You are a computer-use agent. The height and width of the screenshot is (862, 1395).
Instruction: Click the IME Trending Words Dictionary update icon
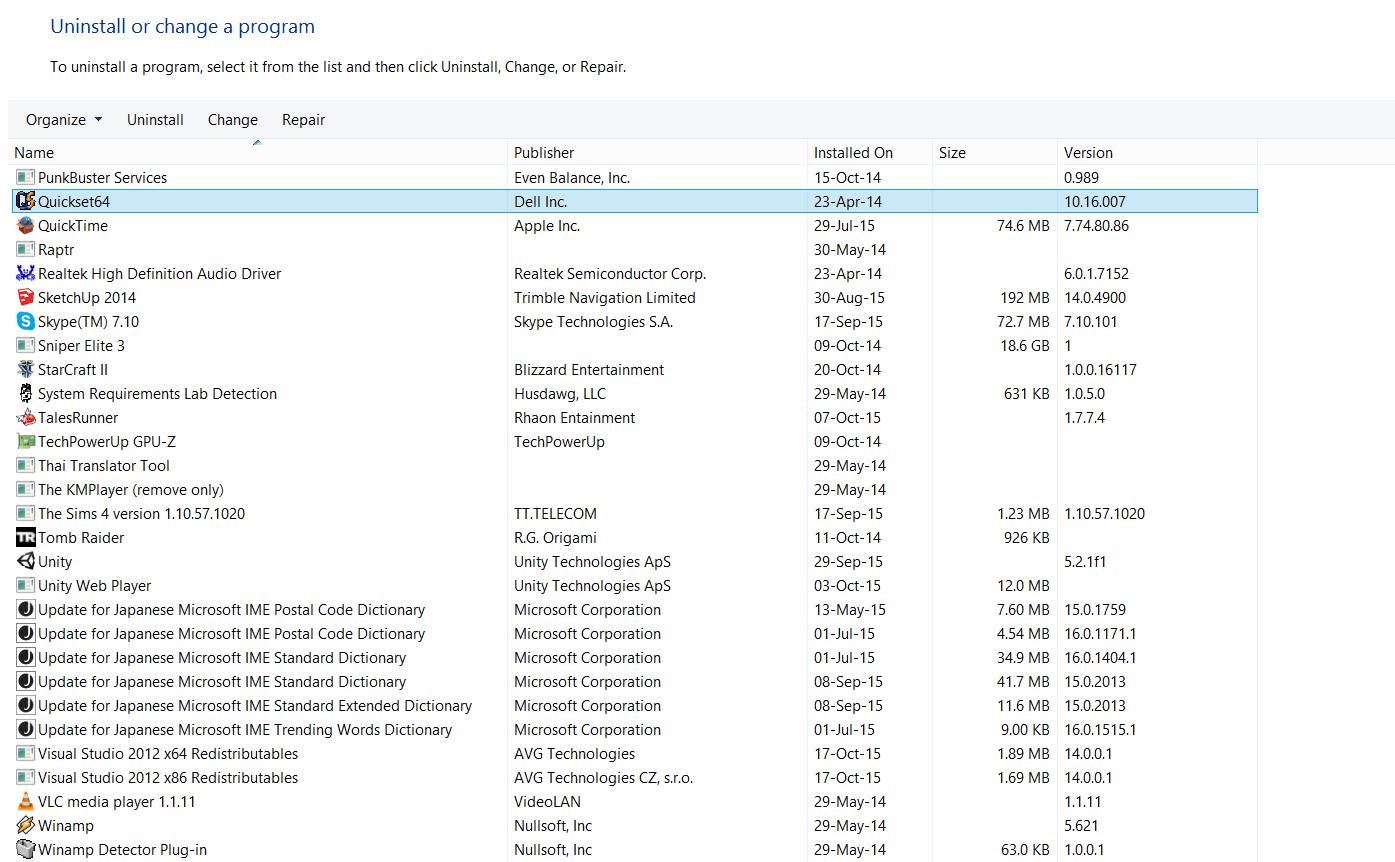(26, 729)
